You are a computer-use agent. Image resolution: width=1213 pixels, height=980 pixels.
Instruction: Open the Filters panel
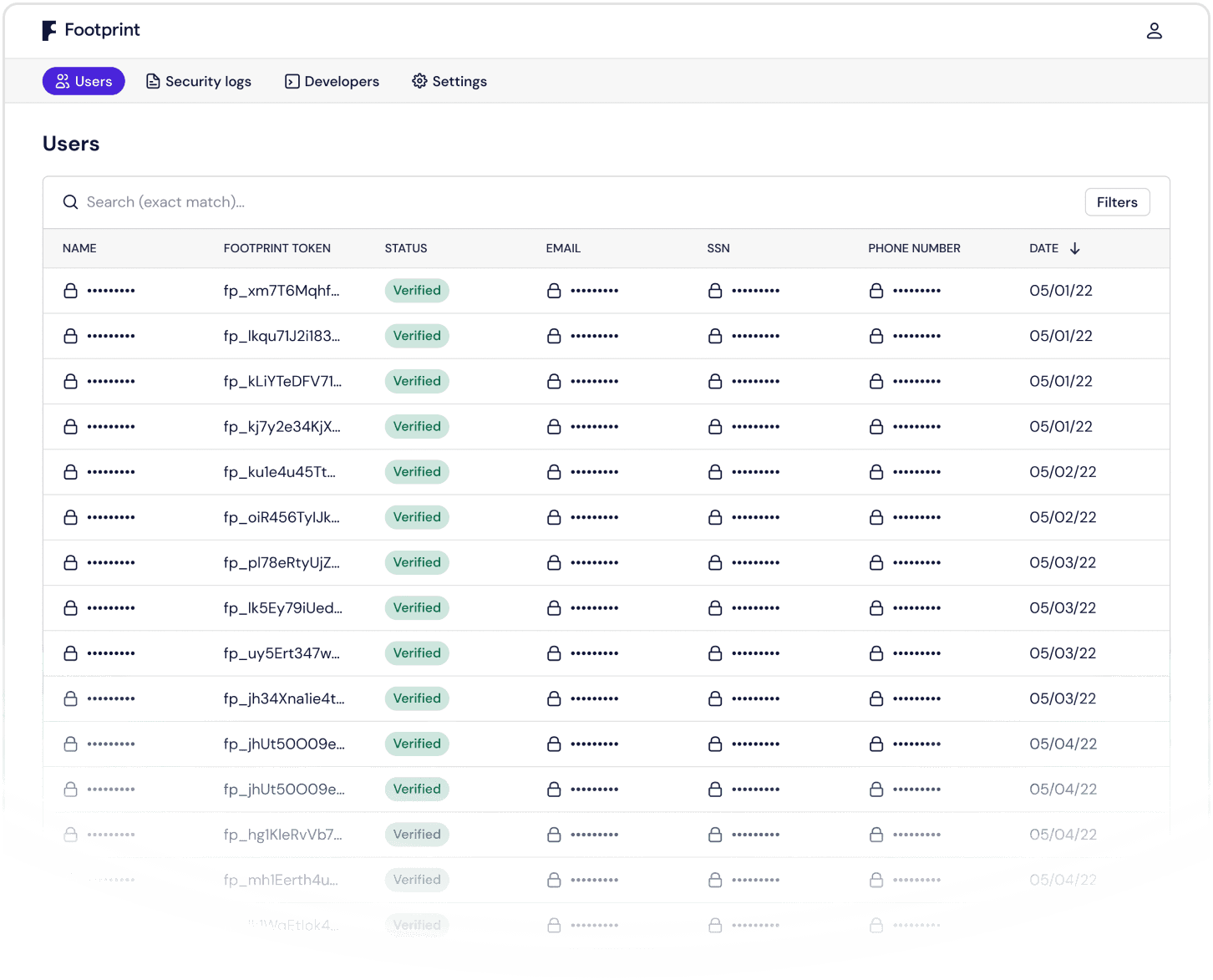tap(1117, 201)
